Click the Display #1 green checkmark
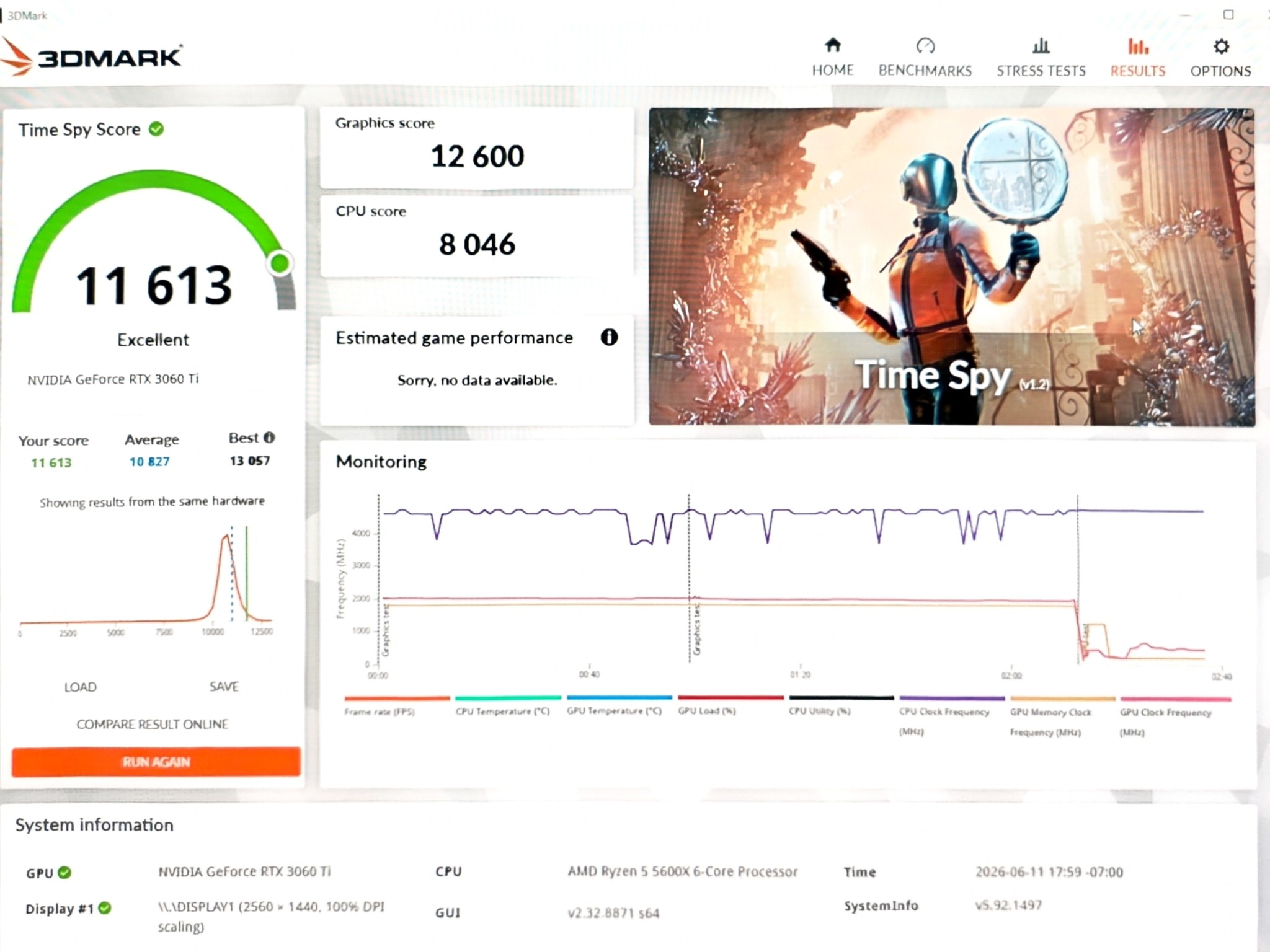Viewport: 1270px width, 952px height. tap(105, 908)
